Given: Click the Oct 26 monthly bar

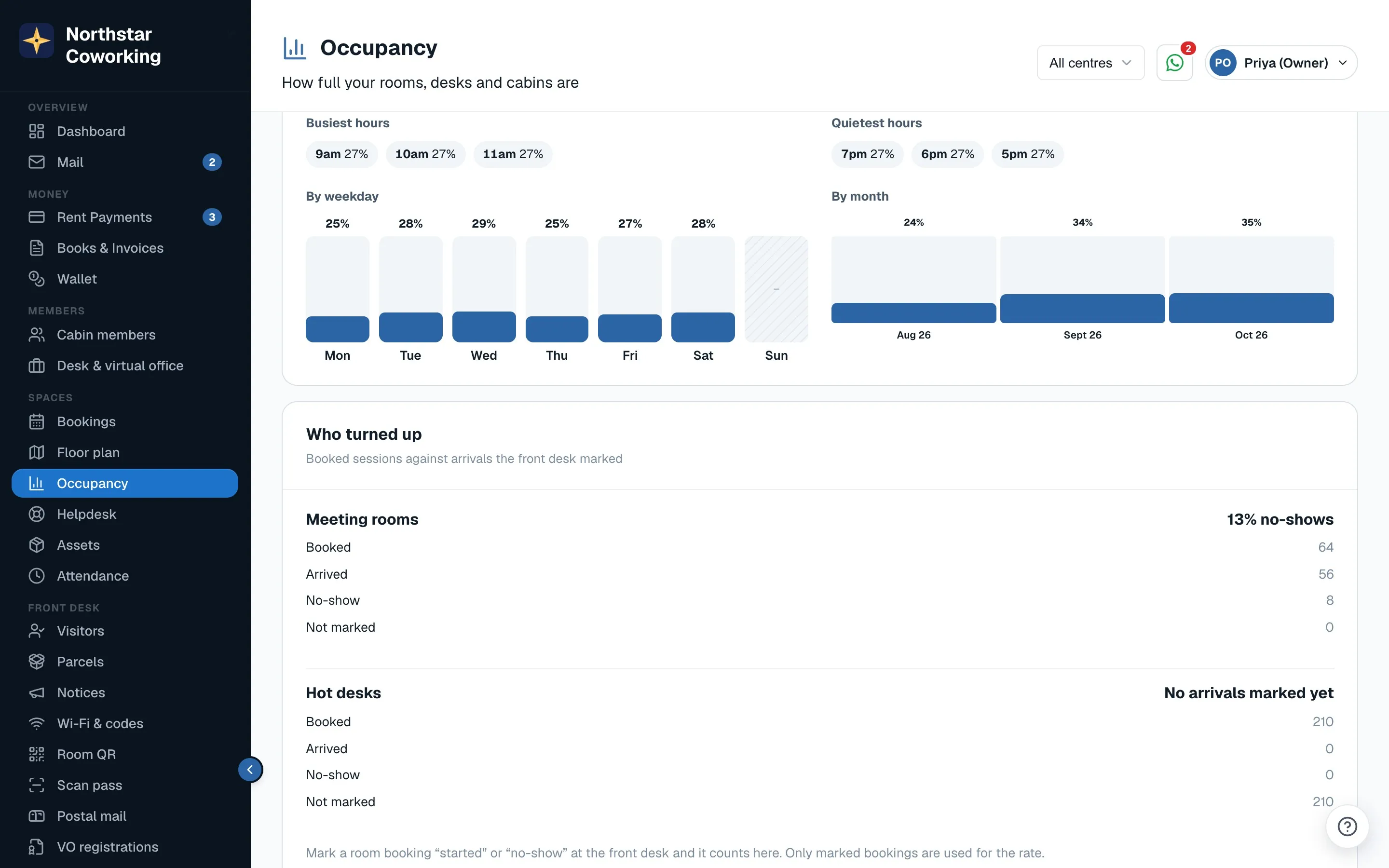Looking at the screenshot, I should (1251, 280).
